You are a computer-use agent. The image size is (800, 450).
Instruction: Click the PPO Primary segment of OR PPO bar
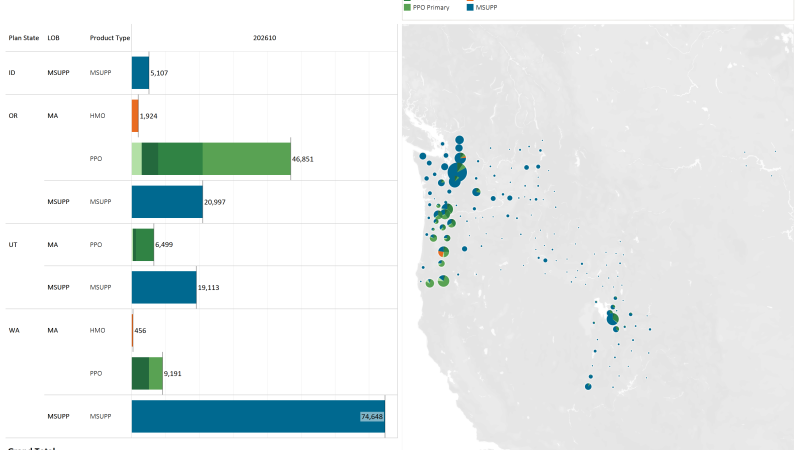click(x=246, y=159)
